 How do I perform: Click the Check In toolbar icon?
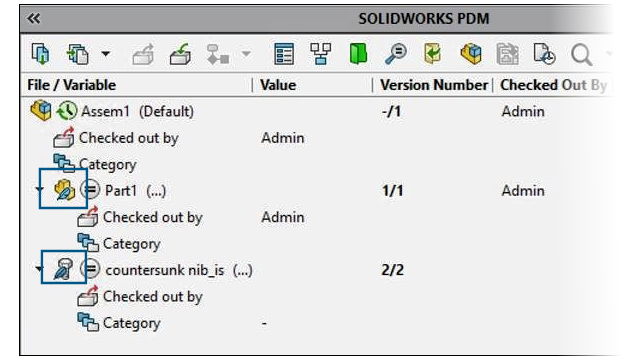coord(180,54)
